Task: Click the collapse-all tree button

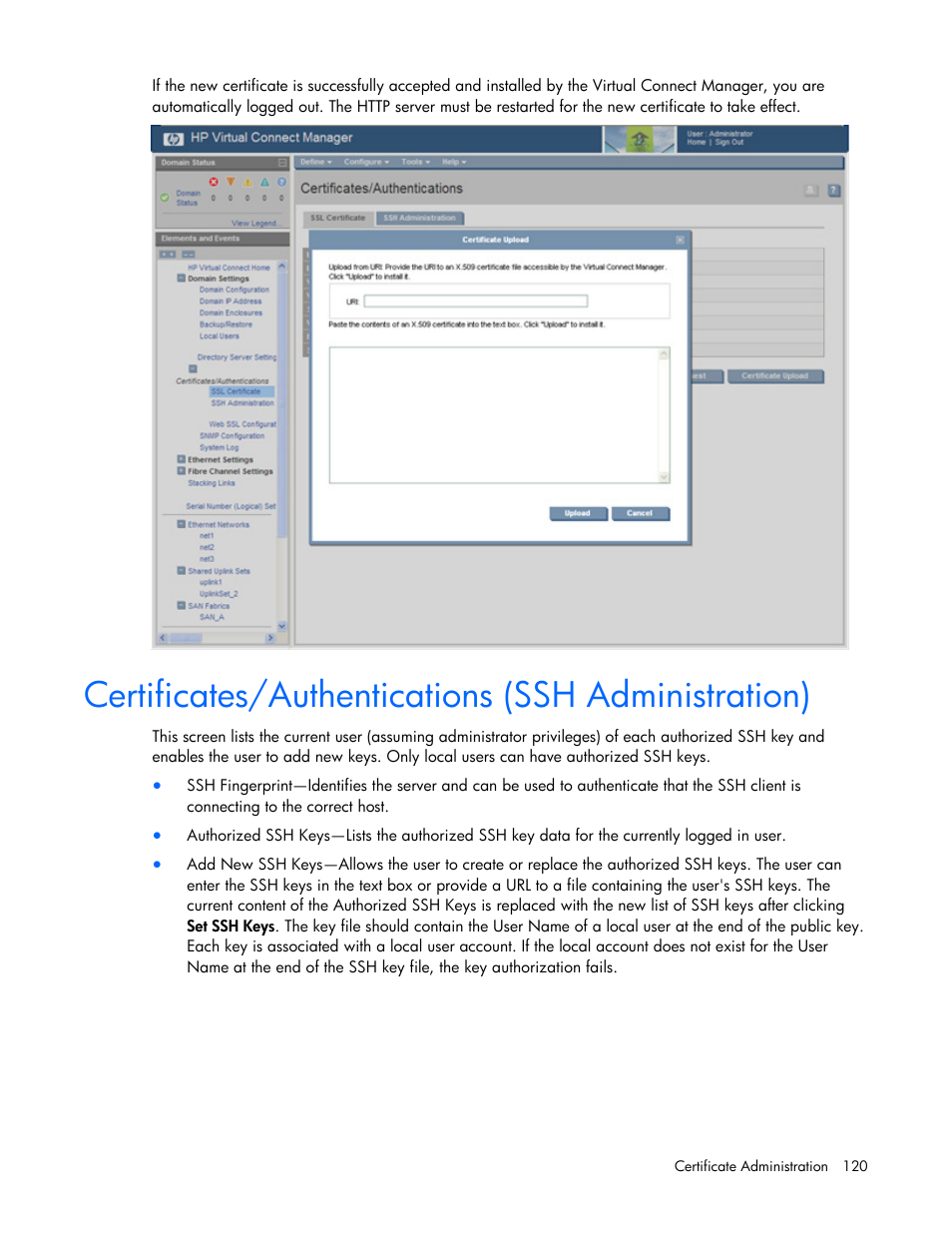Action: (x=188, y=255)
